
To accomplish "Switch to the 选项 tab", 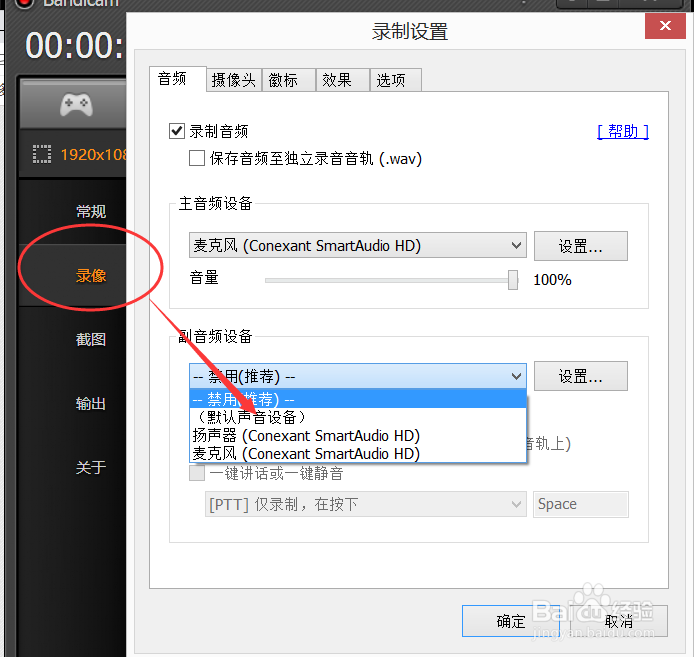I will [395, 80].
